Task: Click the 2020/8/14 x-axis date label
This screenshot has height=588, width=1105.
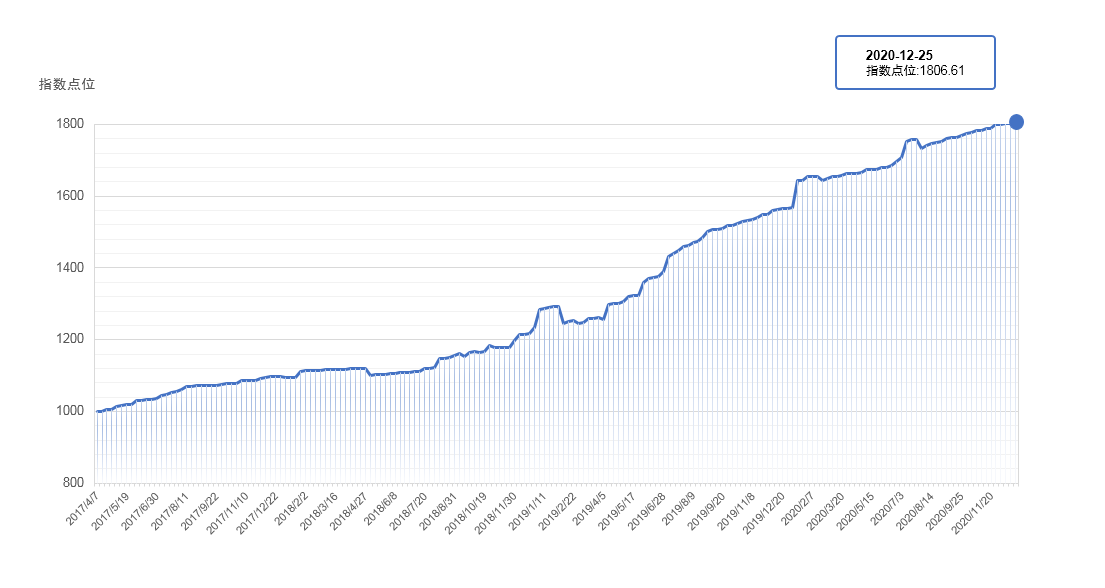Action: coord(915,510)
